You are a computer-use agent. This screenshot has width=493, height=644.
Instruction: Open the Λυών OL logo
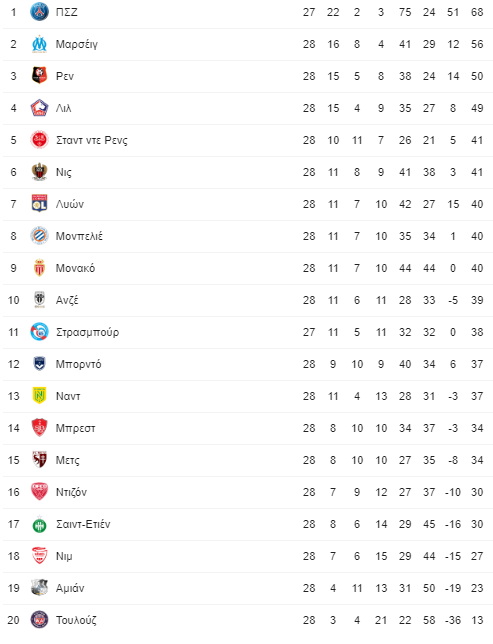[x=39, y=204]
